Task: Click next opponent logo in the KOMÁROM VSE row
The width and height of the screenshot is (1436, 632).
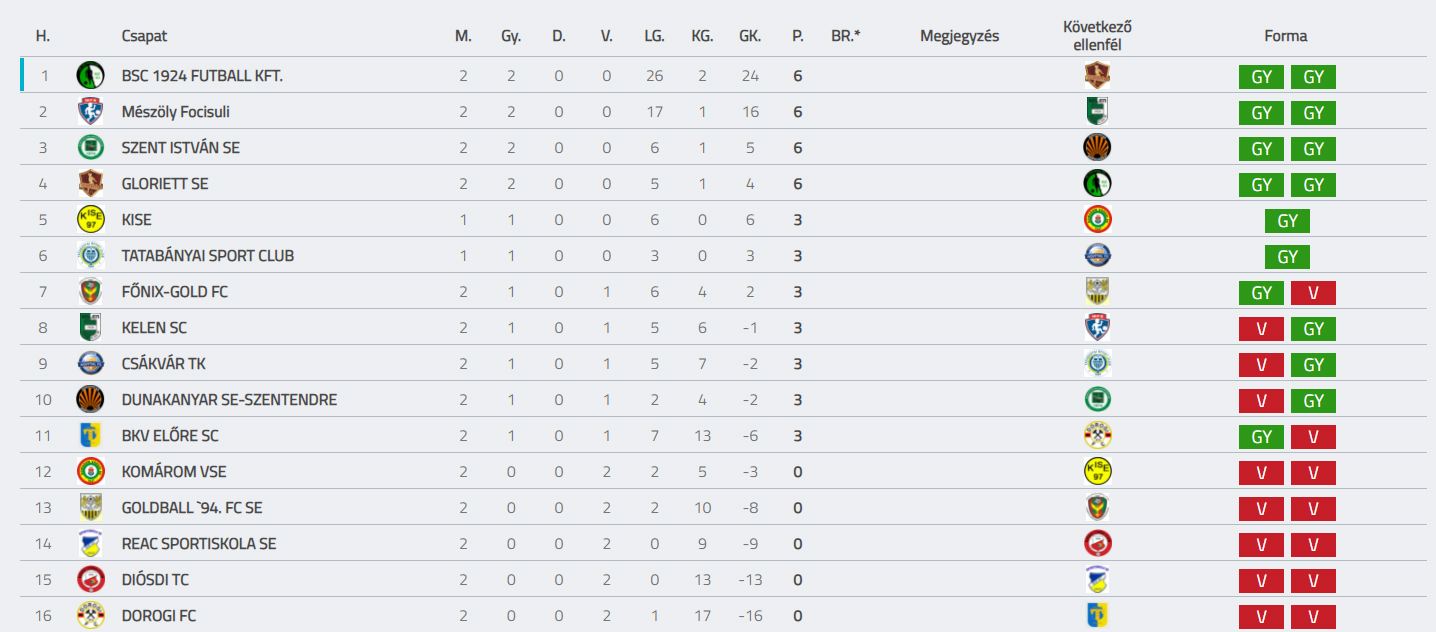Action: [x=1097, y=471]
